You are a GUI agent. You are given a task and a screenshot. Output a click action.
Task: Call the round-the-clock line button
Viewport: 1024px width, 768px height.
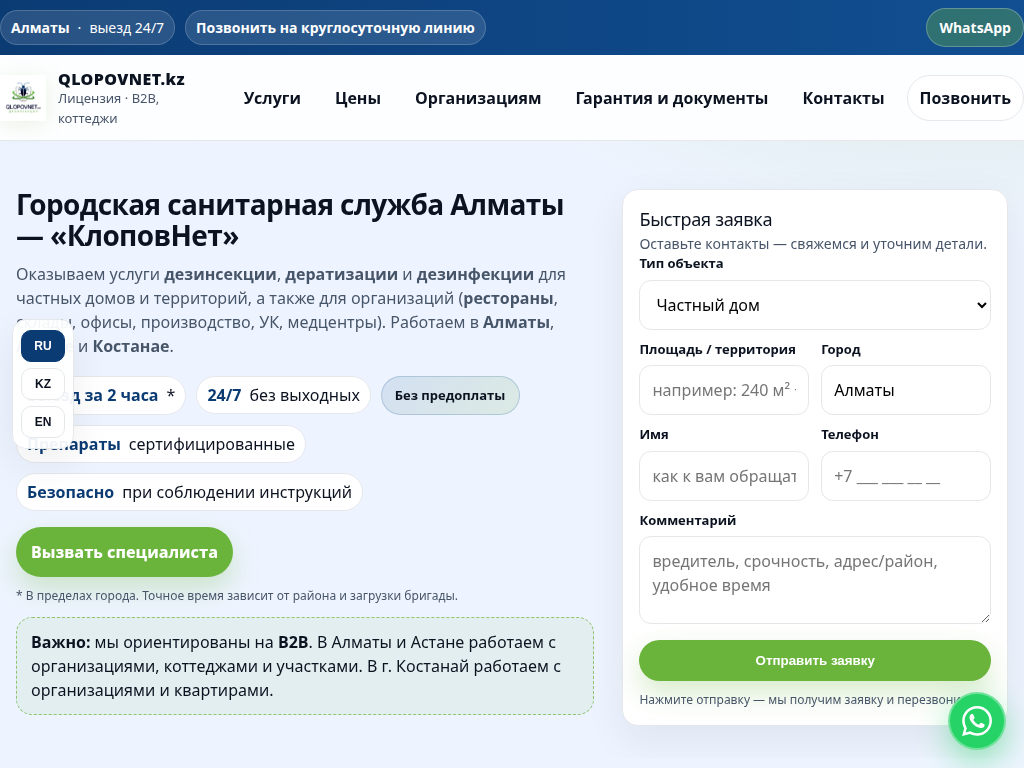coord(334,27)
